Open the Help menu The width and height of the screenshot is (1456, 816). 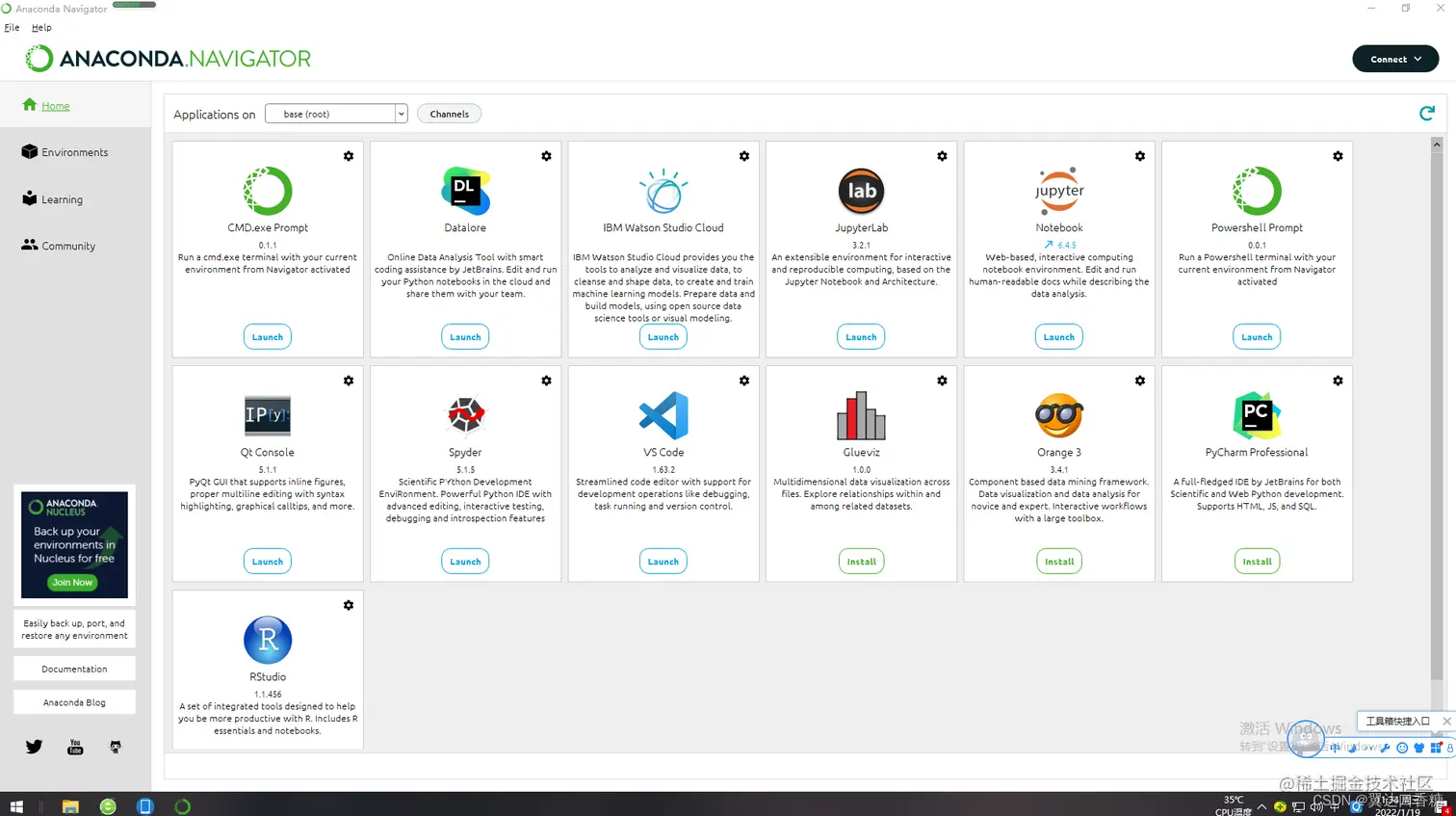41,27
